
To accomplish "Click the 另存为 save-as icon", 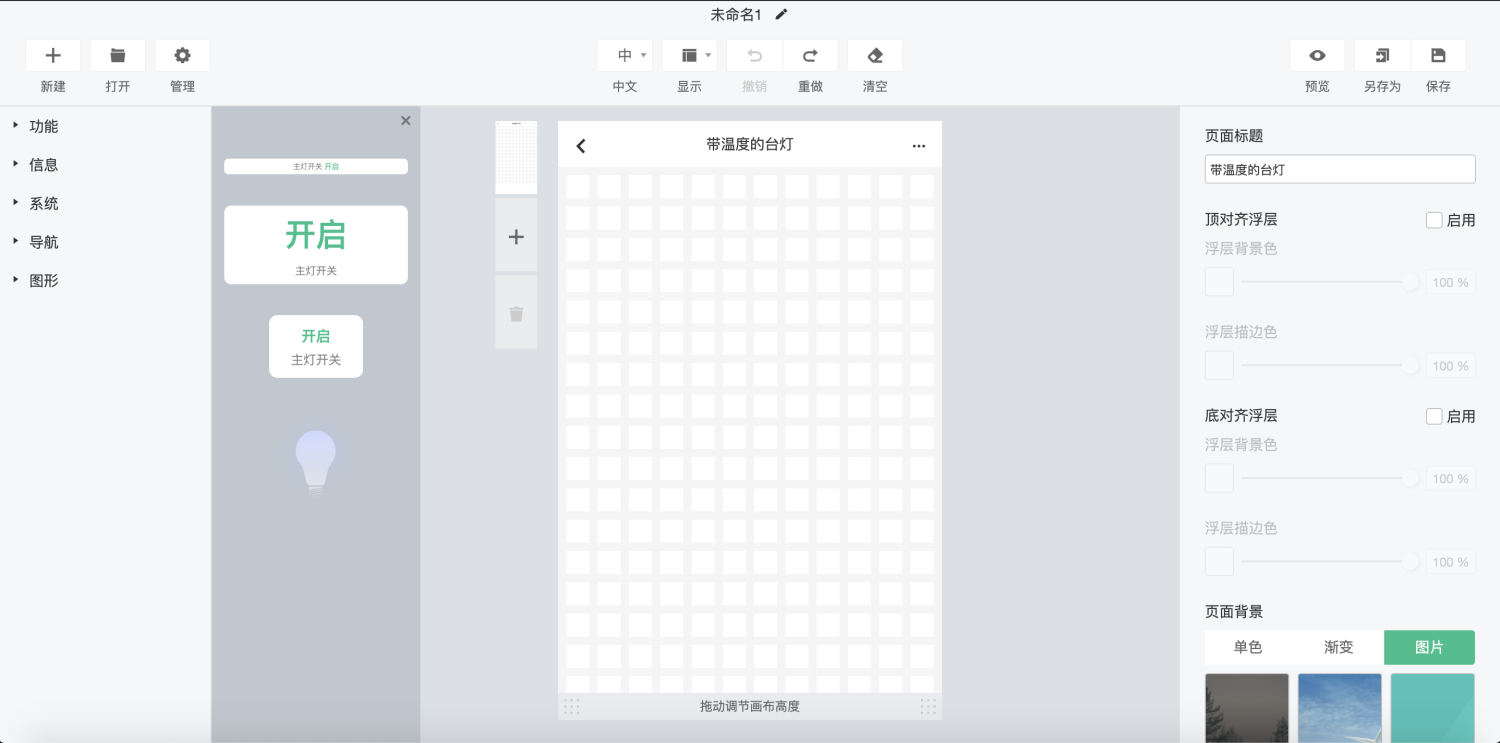I will tap(1382, 55).
